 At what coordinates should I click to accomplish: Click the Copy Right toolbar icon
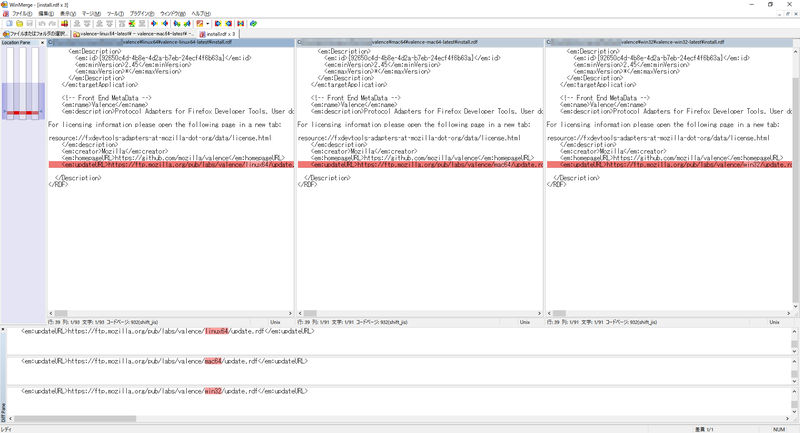pos(154,23)
